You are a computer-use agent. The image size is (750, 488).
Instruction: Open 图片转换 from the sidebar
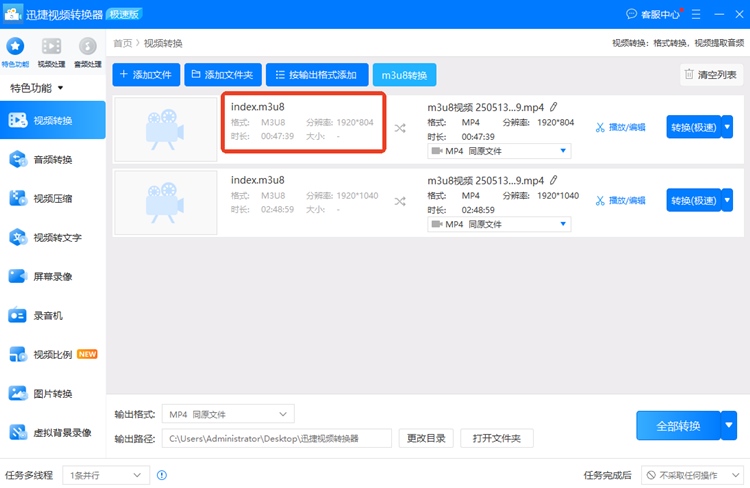click(x=53, y=394)
